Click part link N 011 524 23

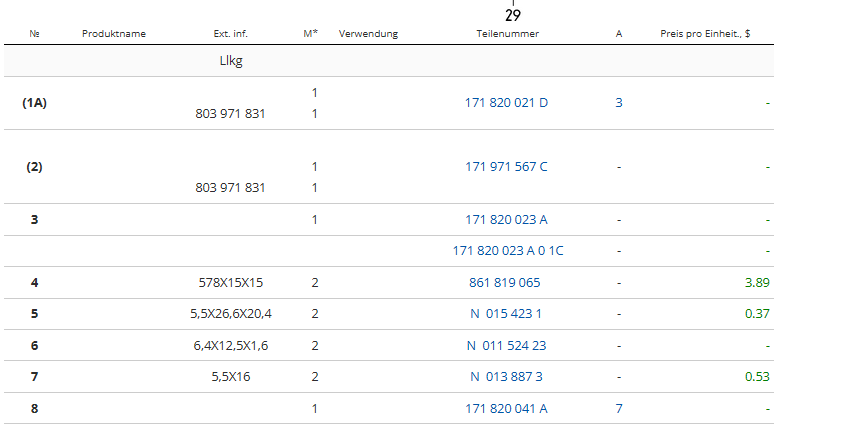coord(508,346)
